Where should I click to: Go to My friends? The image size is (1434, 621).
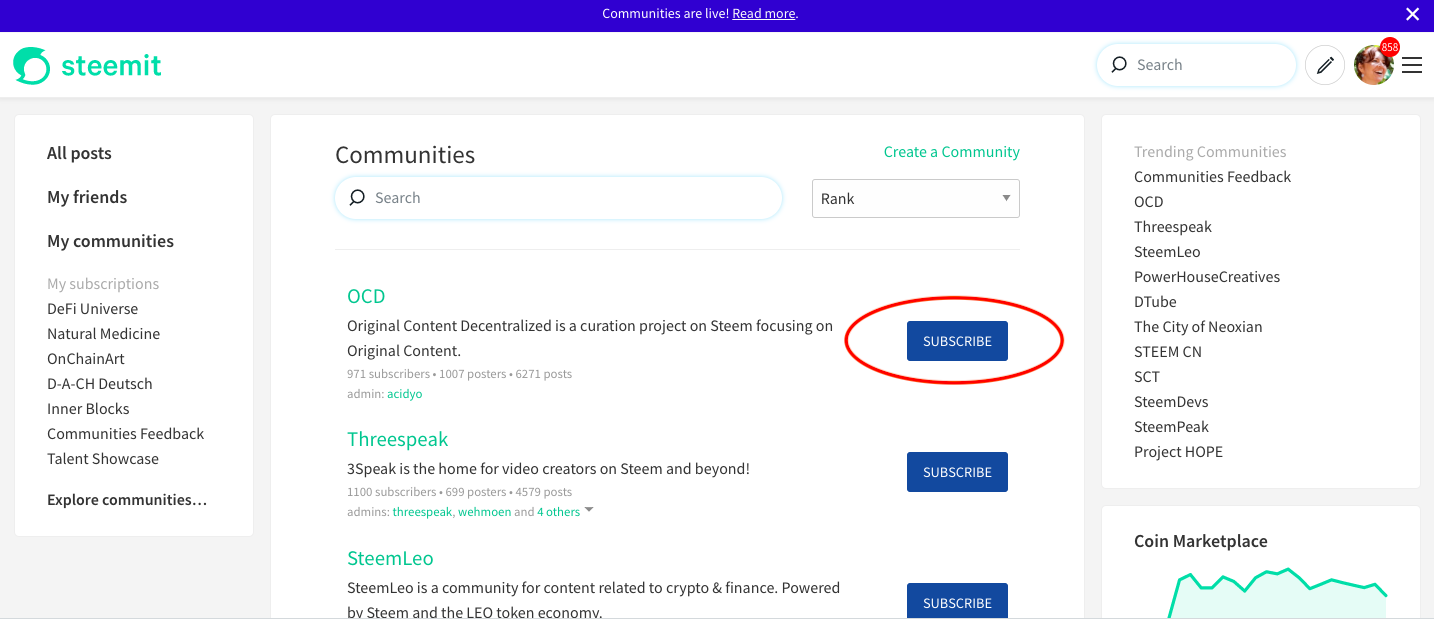(87, 197)
